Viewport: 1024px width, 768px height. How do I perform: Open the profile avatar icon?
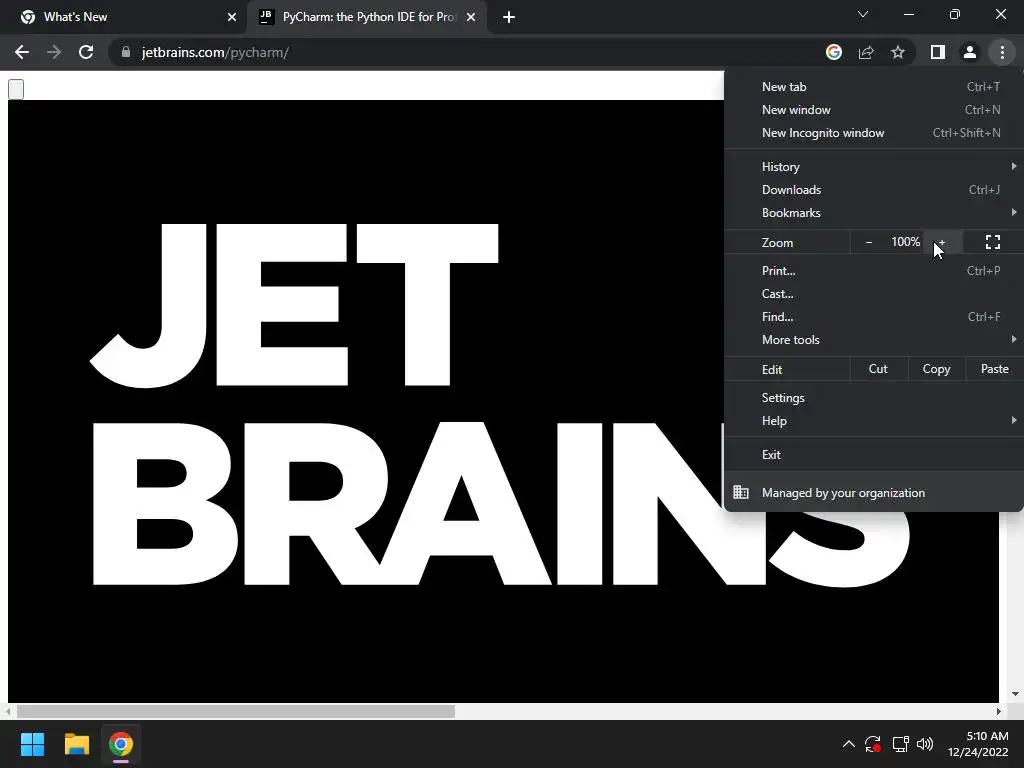pos(970,52)
